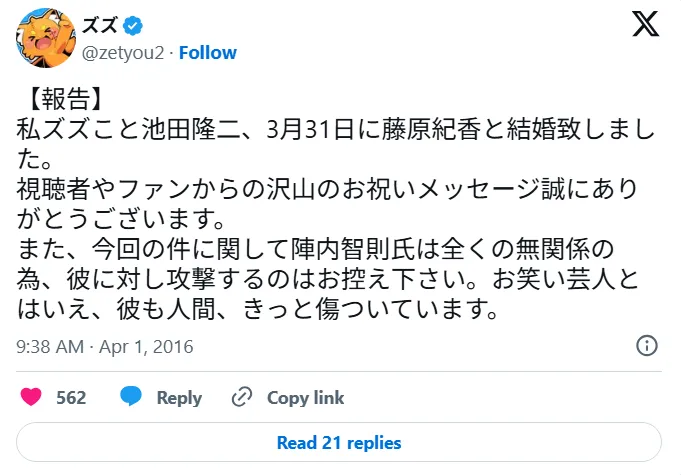Open the X logo in the corner
Viewport: 681px width, 475px height.
645,27
